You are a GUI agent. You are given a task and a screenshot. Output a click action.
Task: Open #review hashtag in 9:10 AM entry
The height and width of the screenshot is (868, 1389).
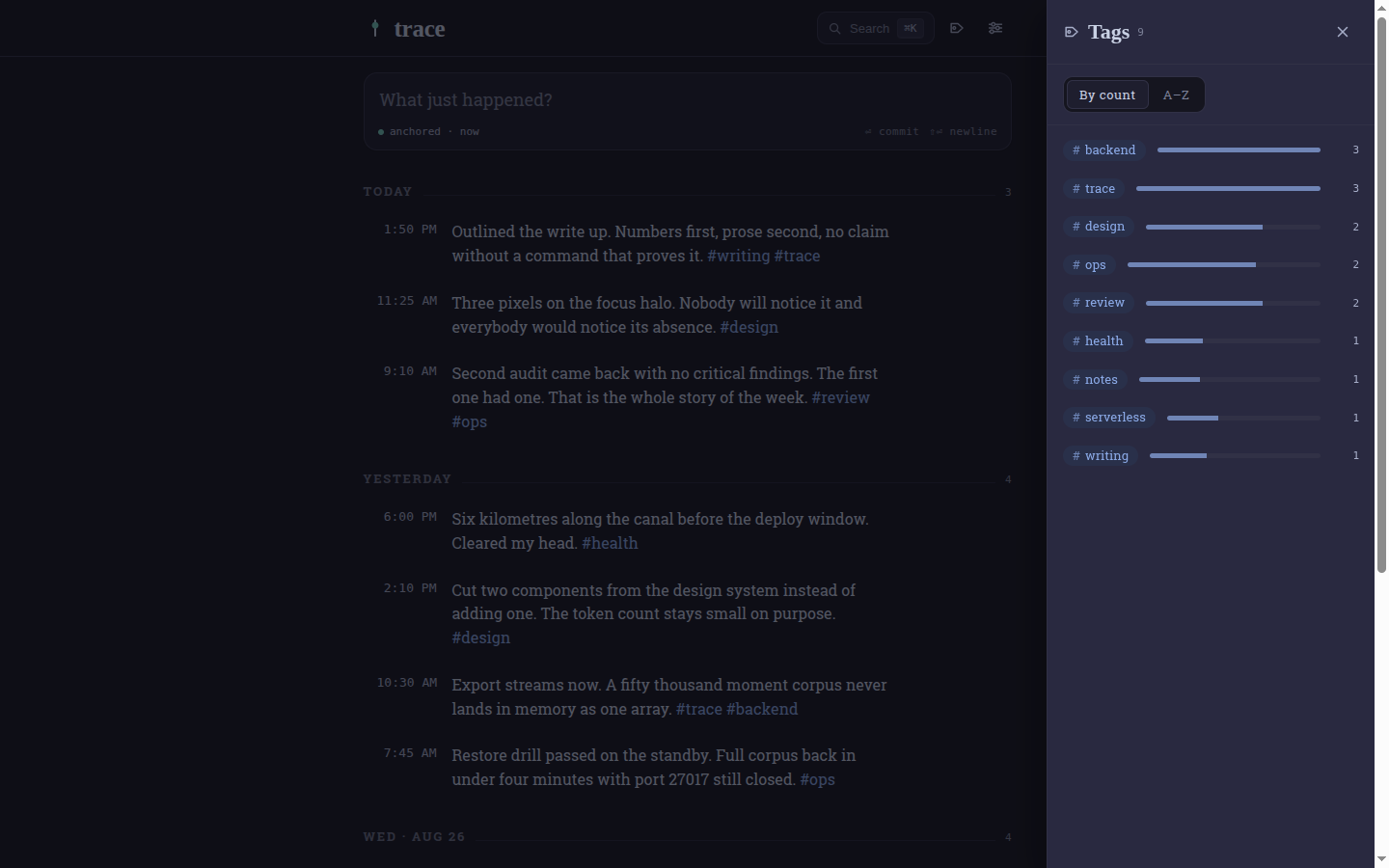(x=841, y=397)
